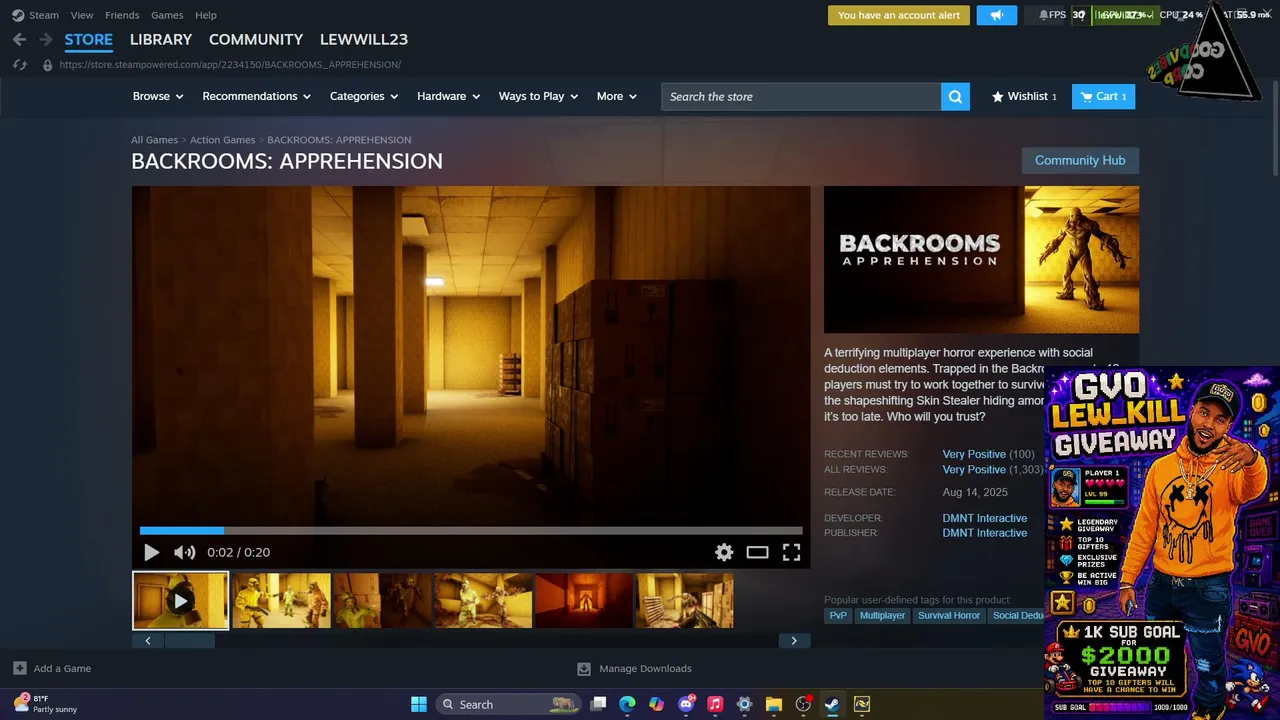Expand the Recommendations dropdown

tap(256, 97)
